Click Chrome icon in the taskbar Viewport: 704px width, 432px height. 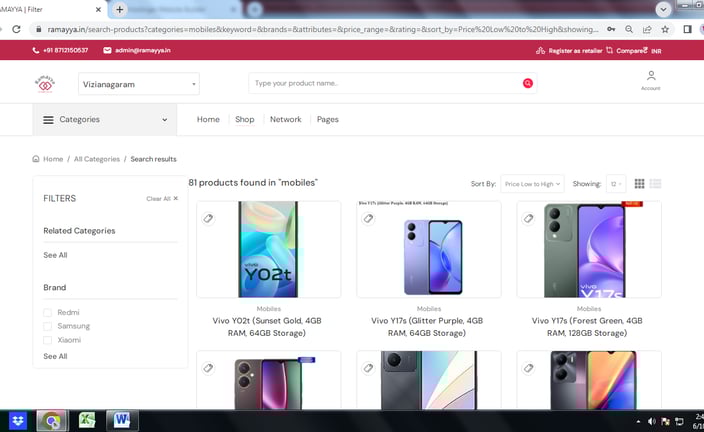53,421
